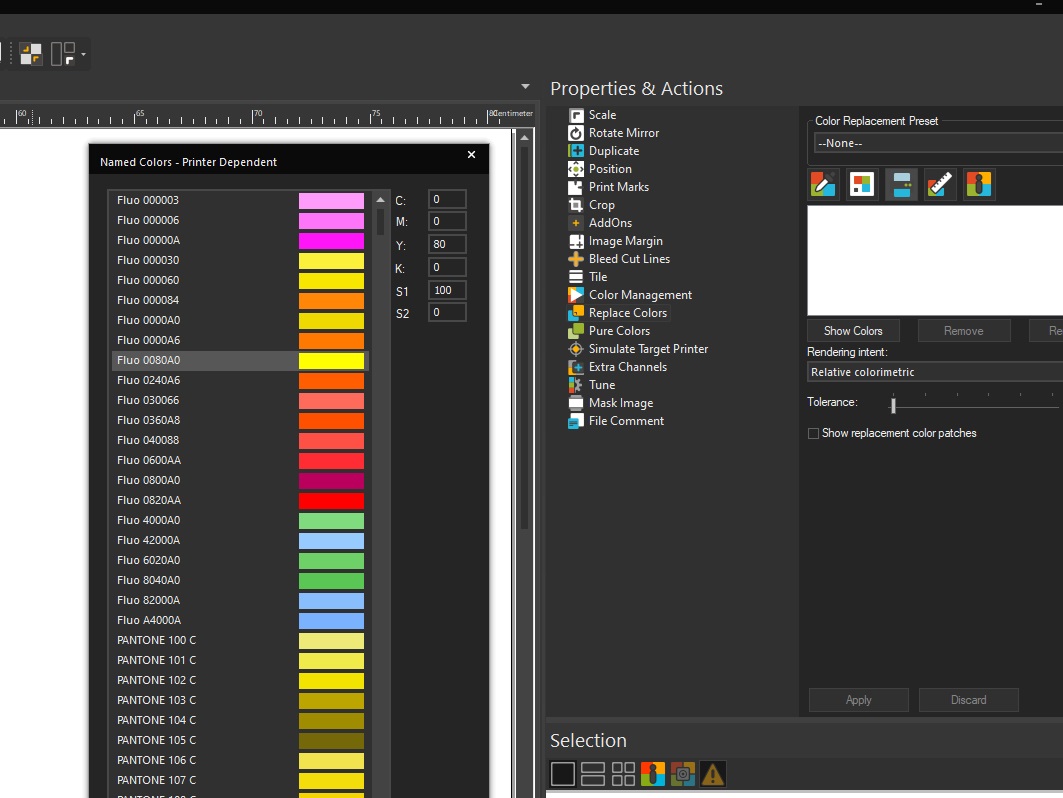Screen dimensions: 1063x798
Task: Select the Bleed Cut Lines icon
Action: [576, 259]
